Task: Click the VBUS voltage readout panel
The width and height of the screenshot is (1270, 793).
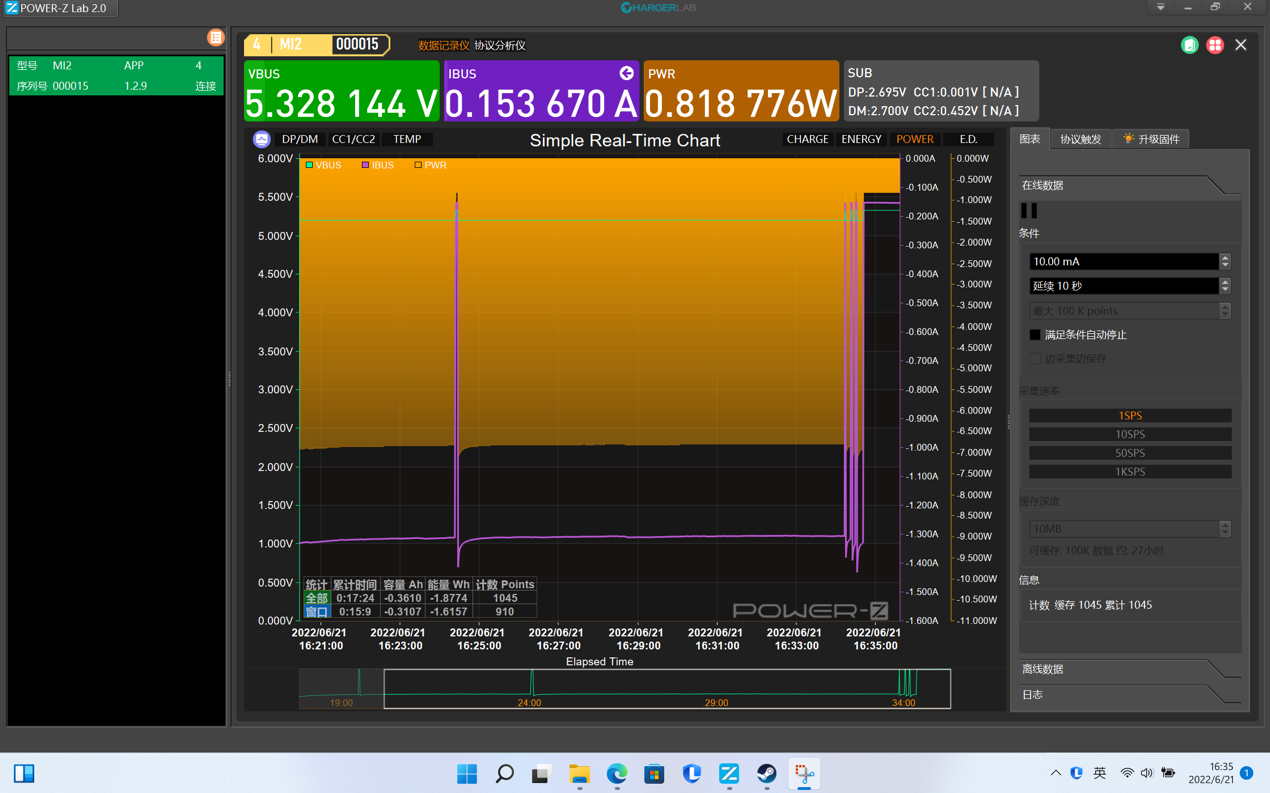Action: pos(342,91)
